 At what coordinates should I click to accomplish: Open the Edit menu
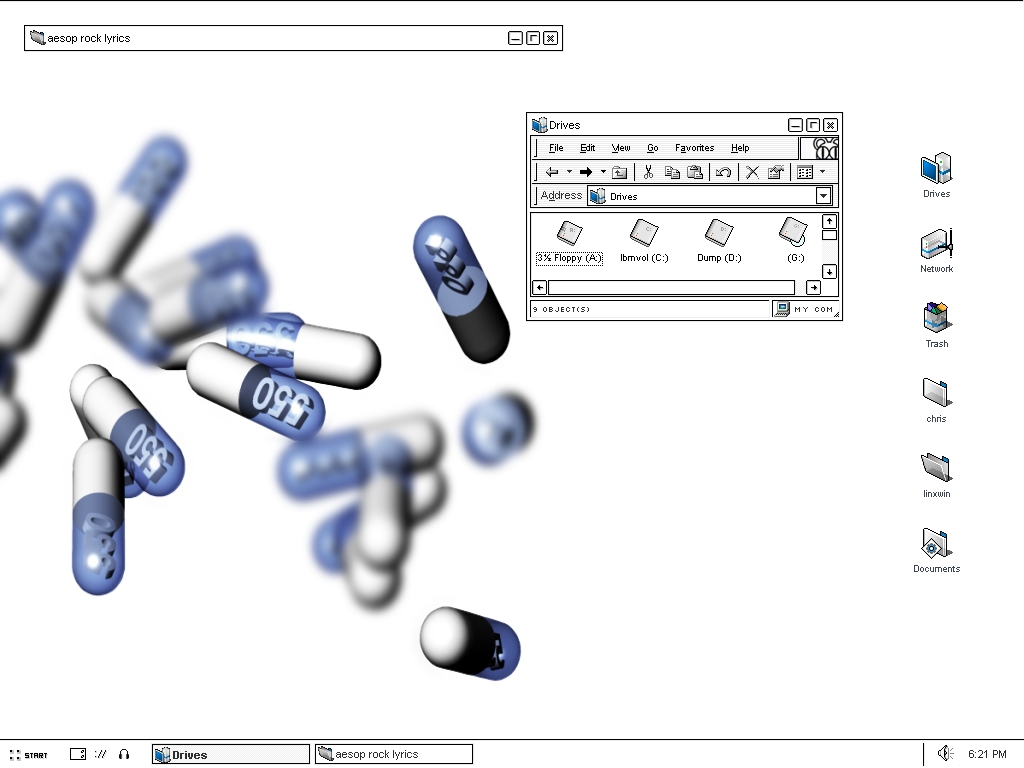pos(588,148)
